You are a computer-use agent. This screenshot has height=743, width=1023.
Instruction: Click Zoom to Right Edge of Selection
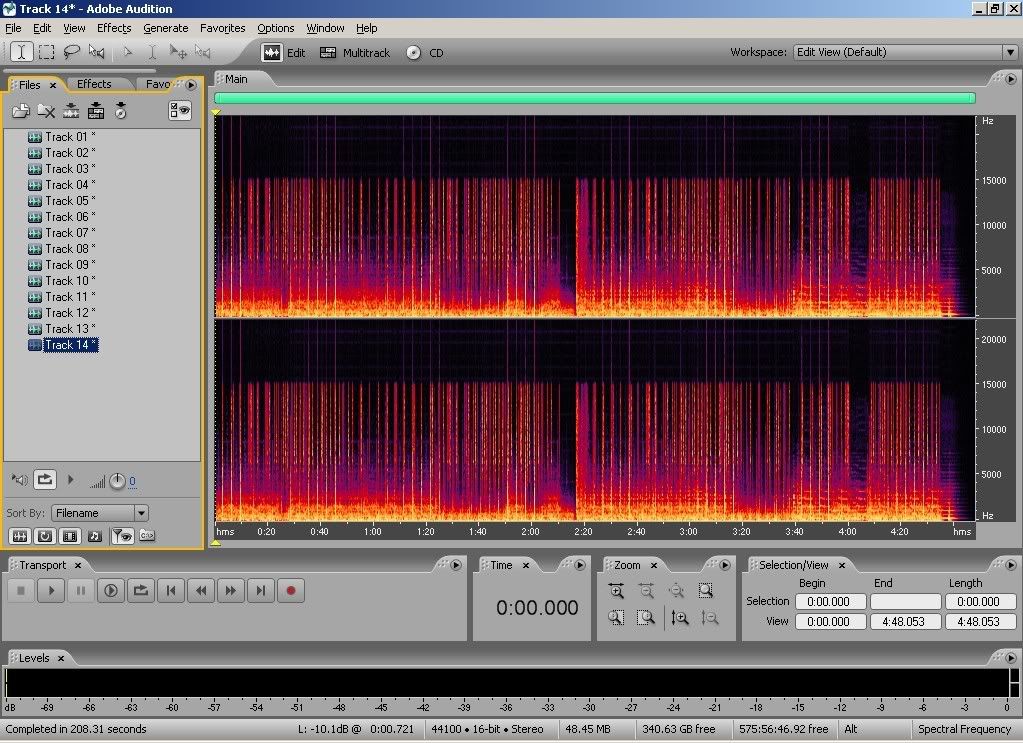coord(646,617)
